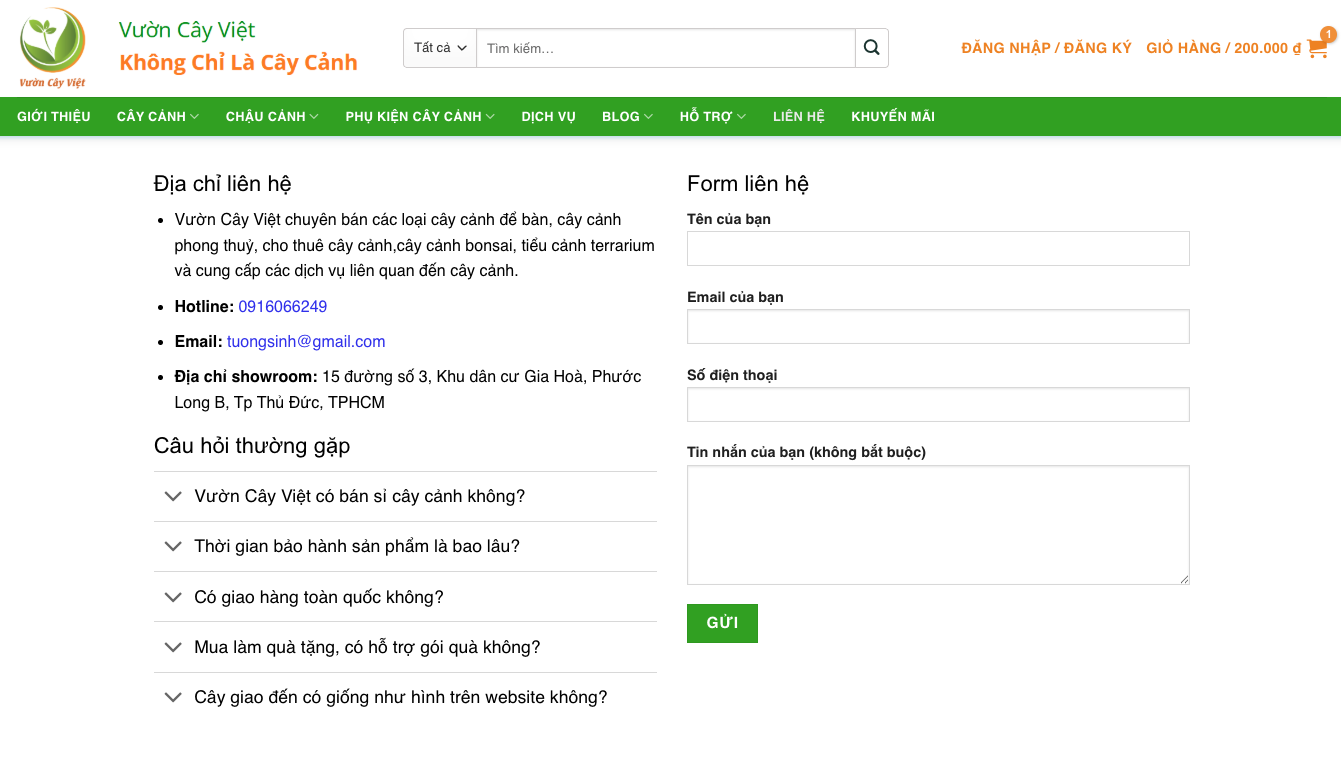This screenshot has width=1341, height=763.
Task: Click the cart item count badge
Action: pos(1328,34)
